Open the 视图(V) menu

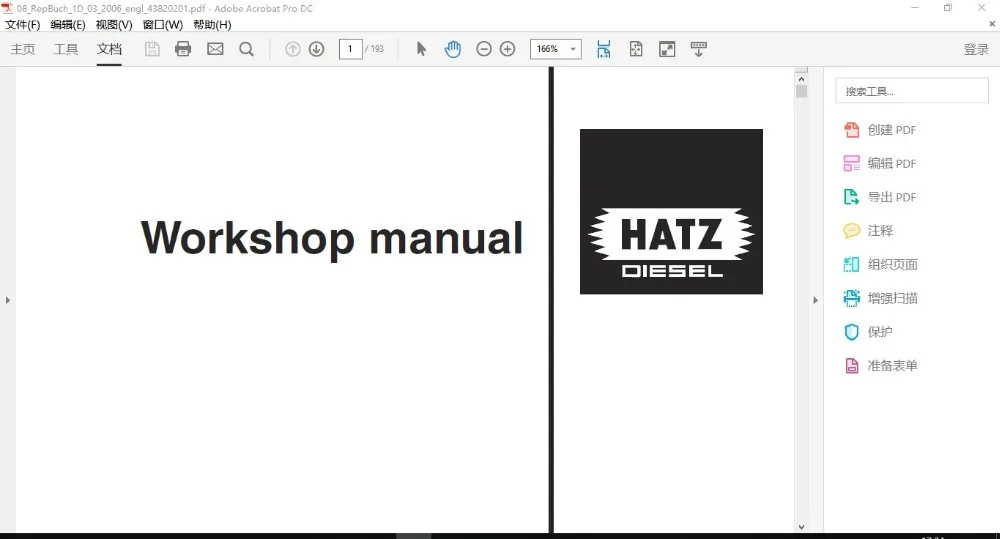114,25
